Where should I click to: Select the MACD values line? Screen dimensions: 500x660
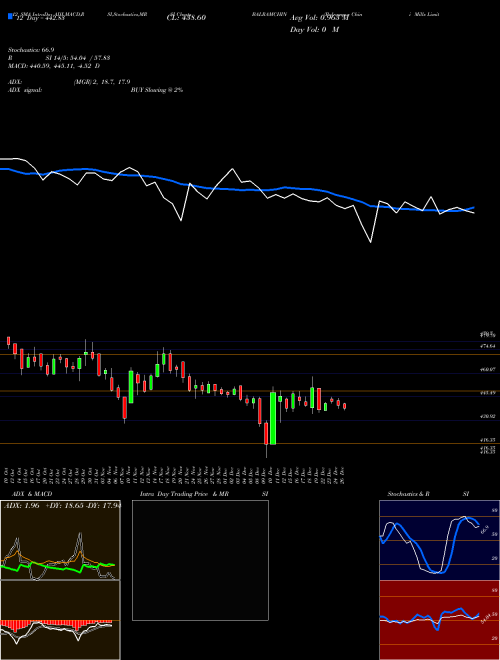[x=54, y=66]
